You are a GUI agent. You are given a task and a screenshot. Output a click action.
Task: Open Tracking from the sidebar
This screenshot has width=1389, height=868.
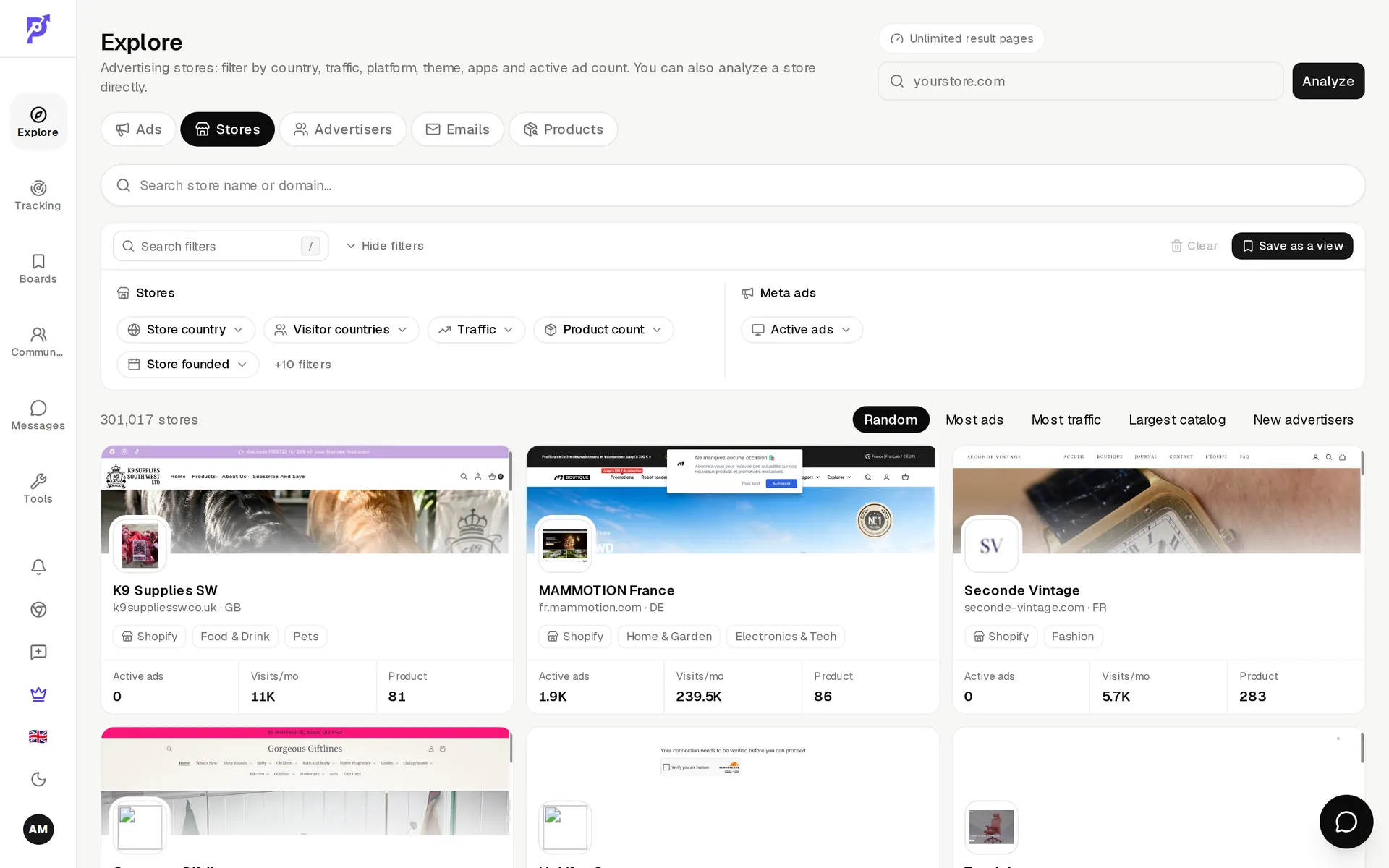pos(38,195)
